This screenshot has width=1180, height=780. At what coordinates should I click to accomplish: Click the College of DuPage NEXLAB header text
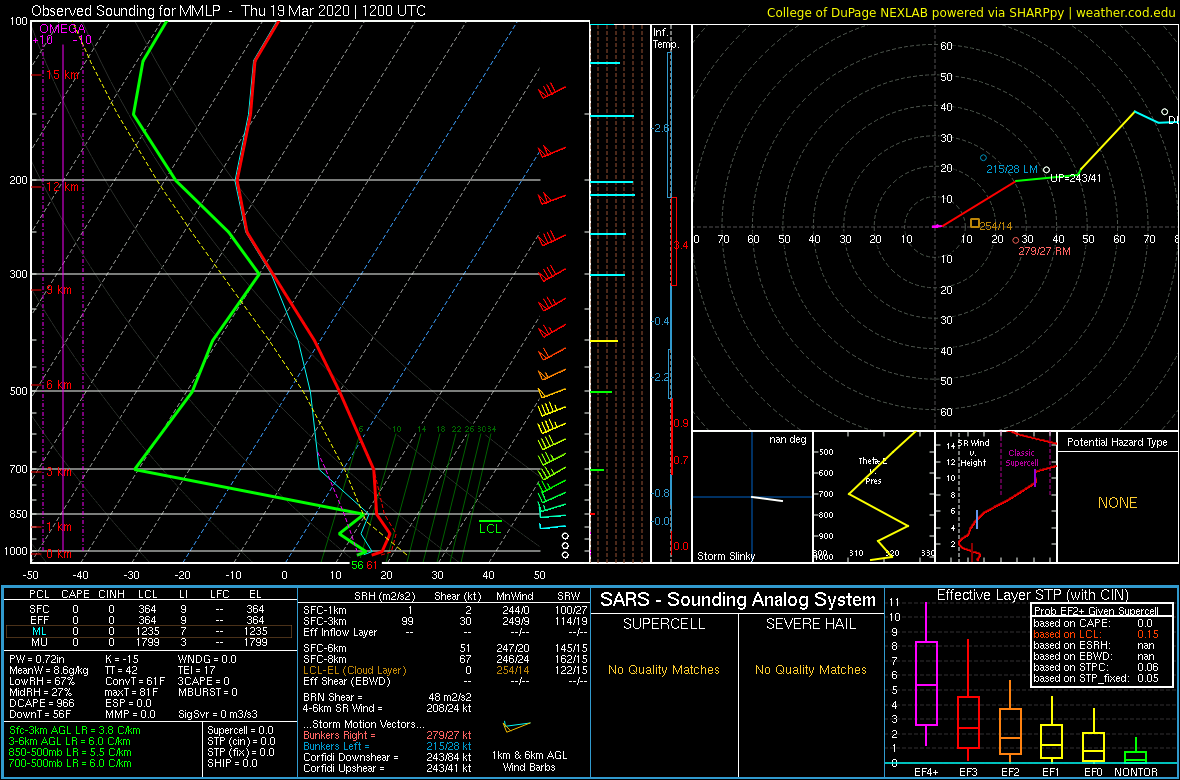[969, 12]
